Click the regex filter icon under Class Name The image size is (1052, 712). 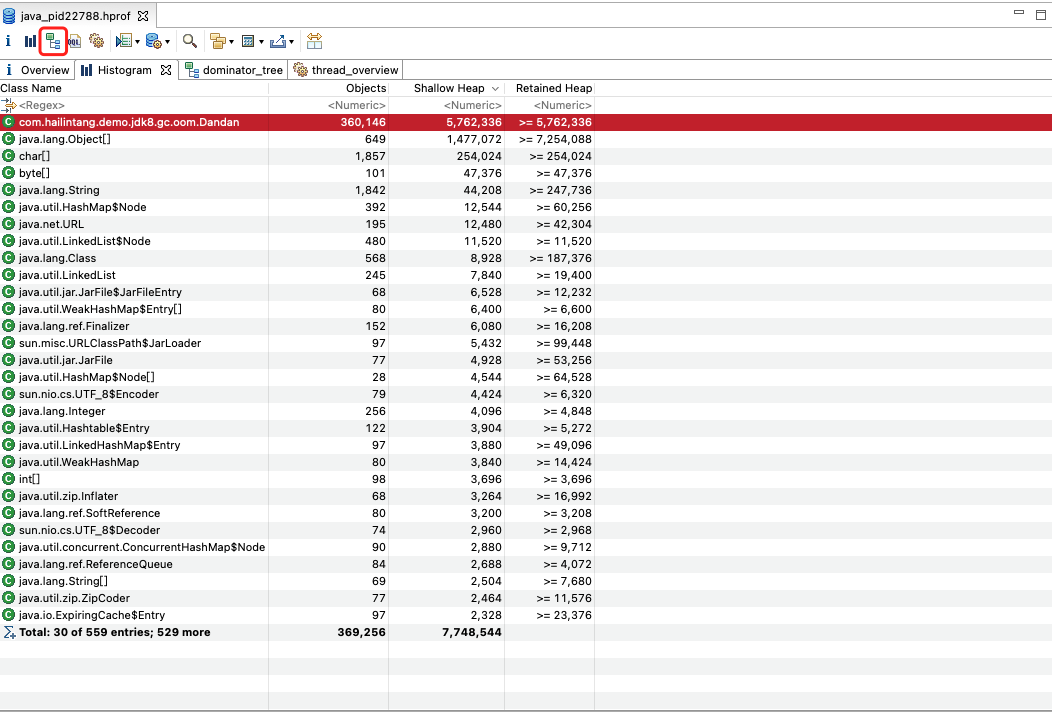pos(9,105)
